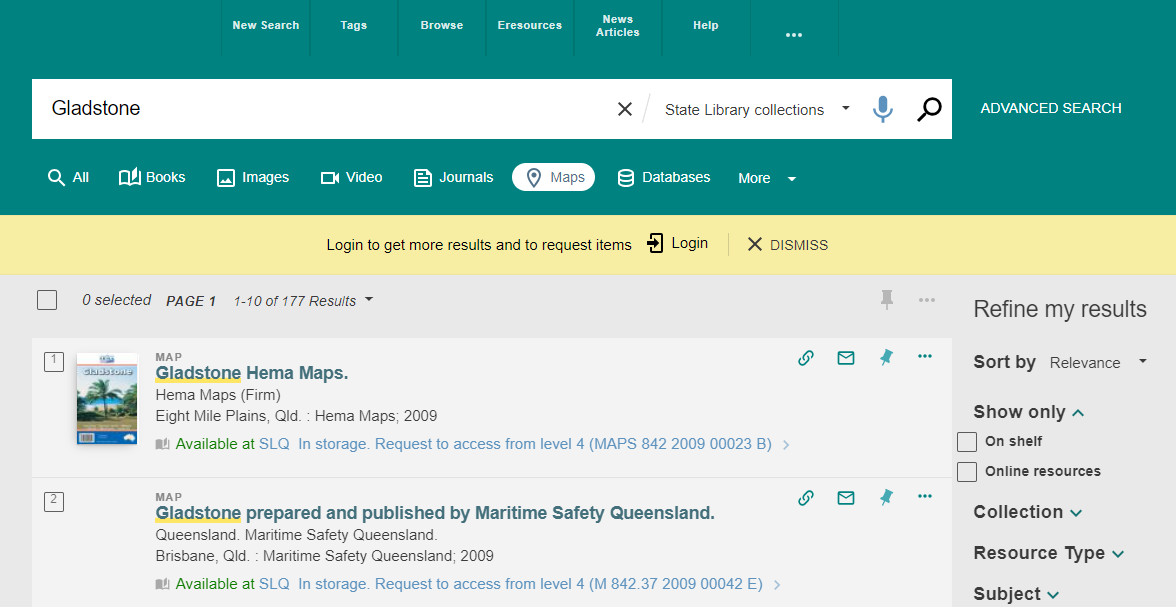This screenshot has width=1176, height=607.
Task: Switch to the Images tab
Action: pos(253,178)
